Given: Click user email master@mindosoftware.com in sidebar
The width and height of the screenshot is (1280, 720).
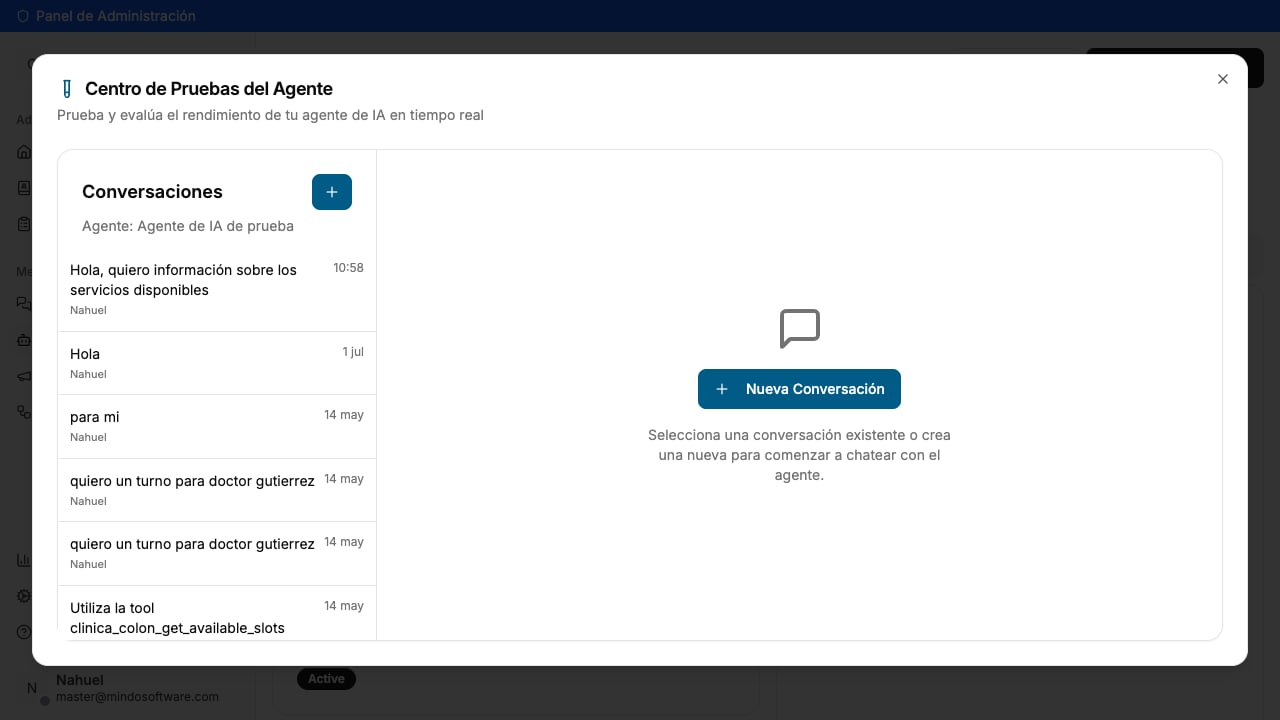Looking at the screenshot, I should pos(137,697).
